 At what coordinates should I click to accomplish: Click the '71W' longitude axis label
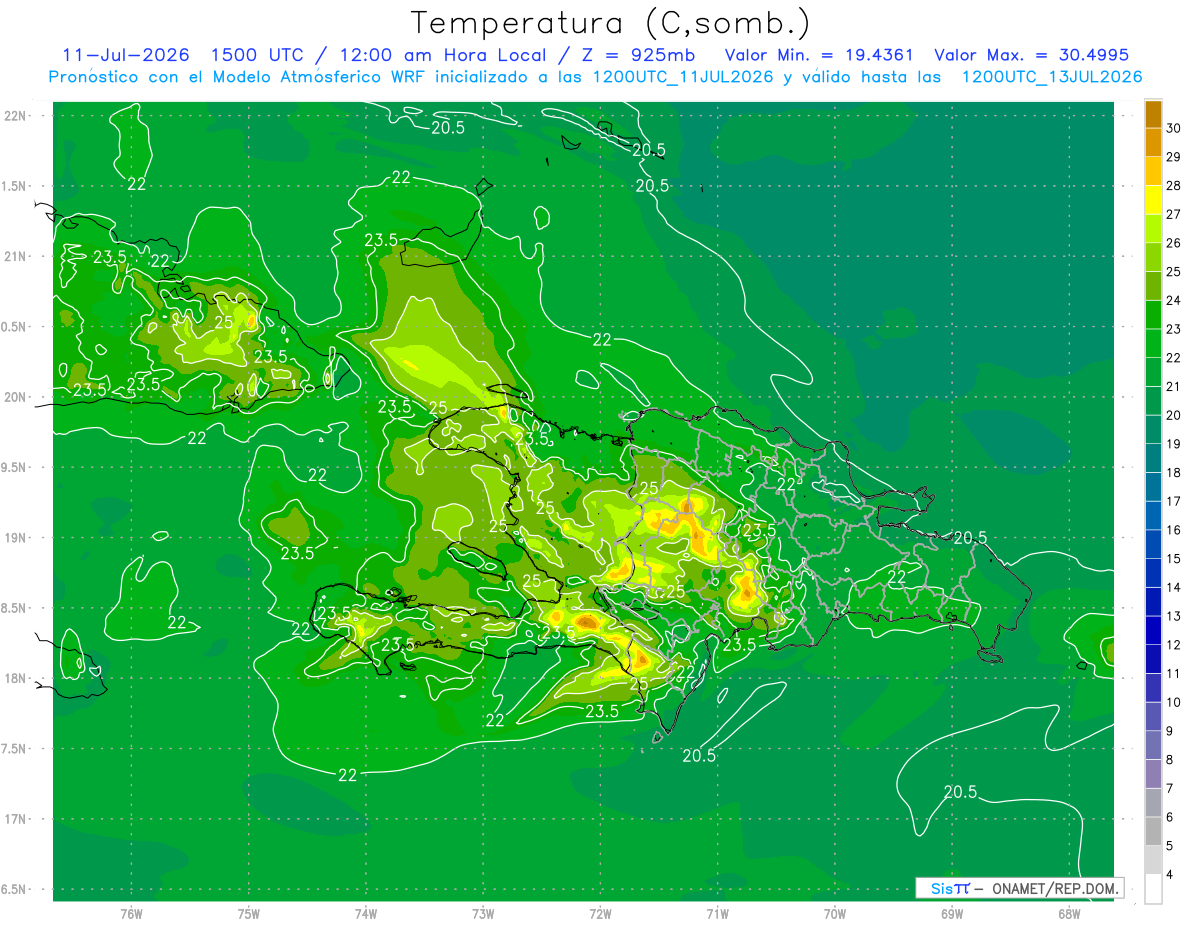[x=717, y=914]
